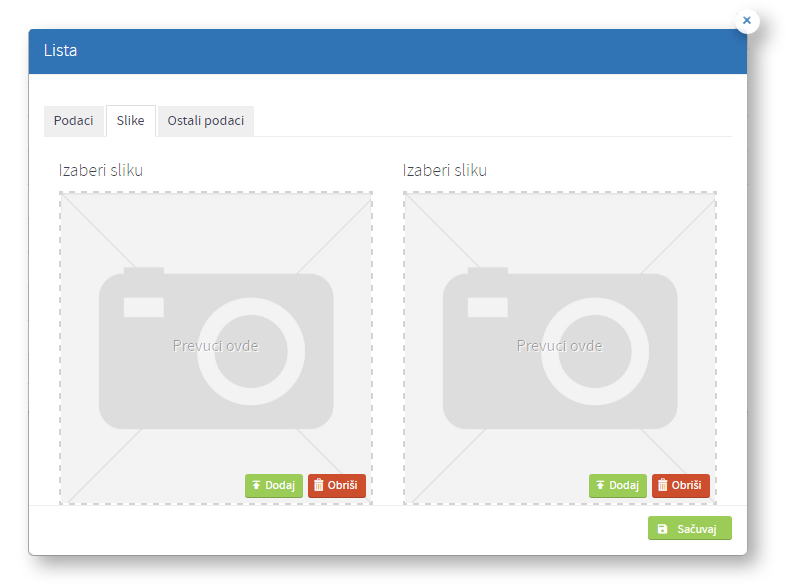Switch to the Podaci tab
The image size is (788, 584).
point(74,121)
